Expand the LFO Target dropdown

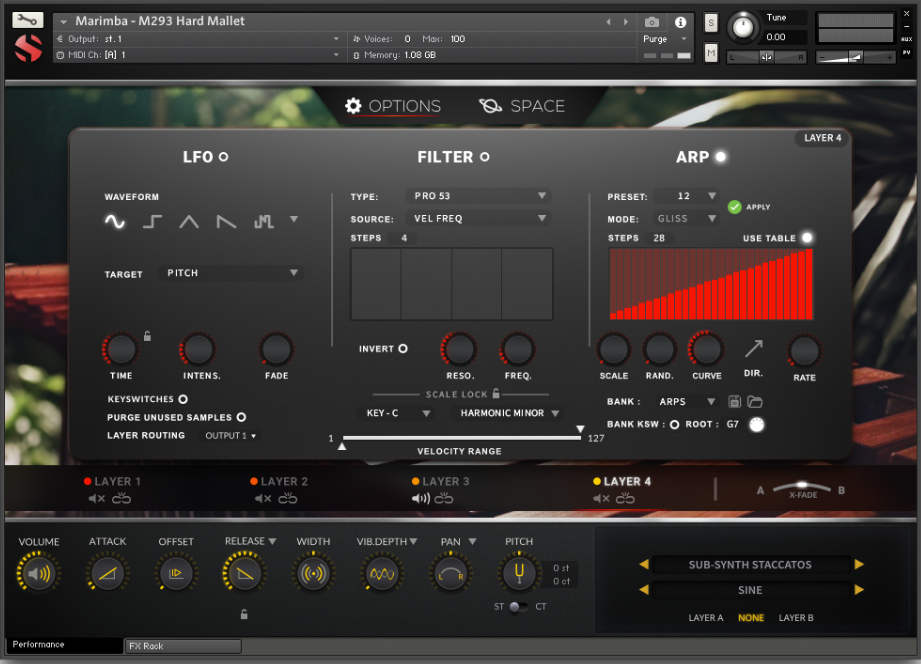click(x=231, y=273)
